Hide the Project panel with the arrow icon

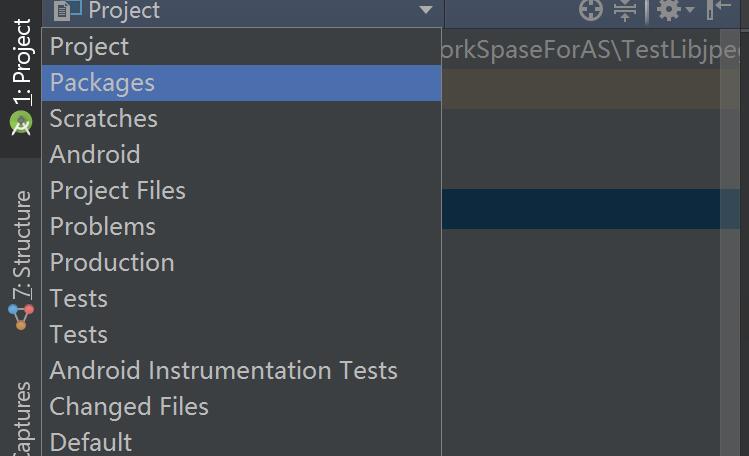click(x=718, y=10)
